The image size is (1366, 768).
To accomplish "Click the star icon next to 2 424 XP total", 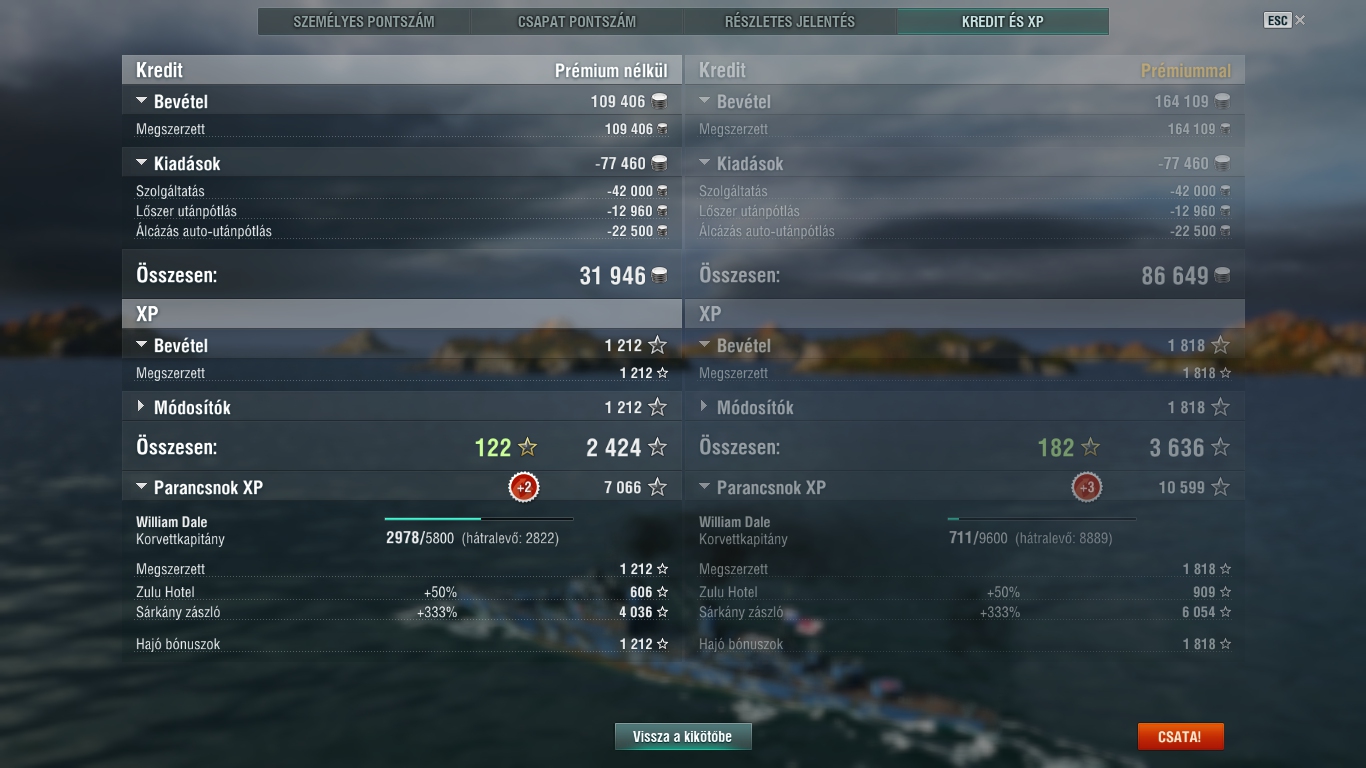I will tap(657, 447).
